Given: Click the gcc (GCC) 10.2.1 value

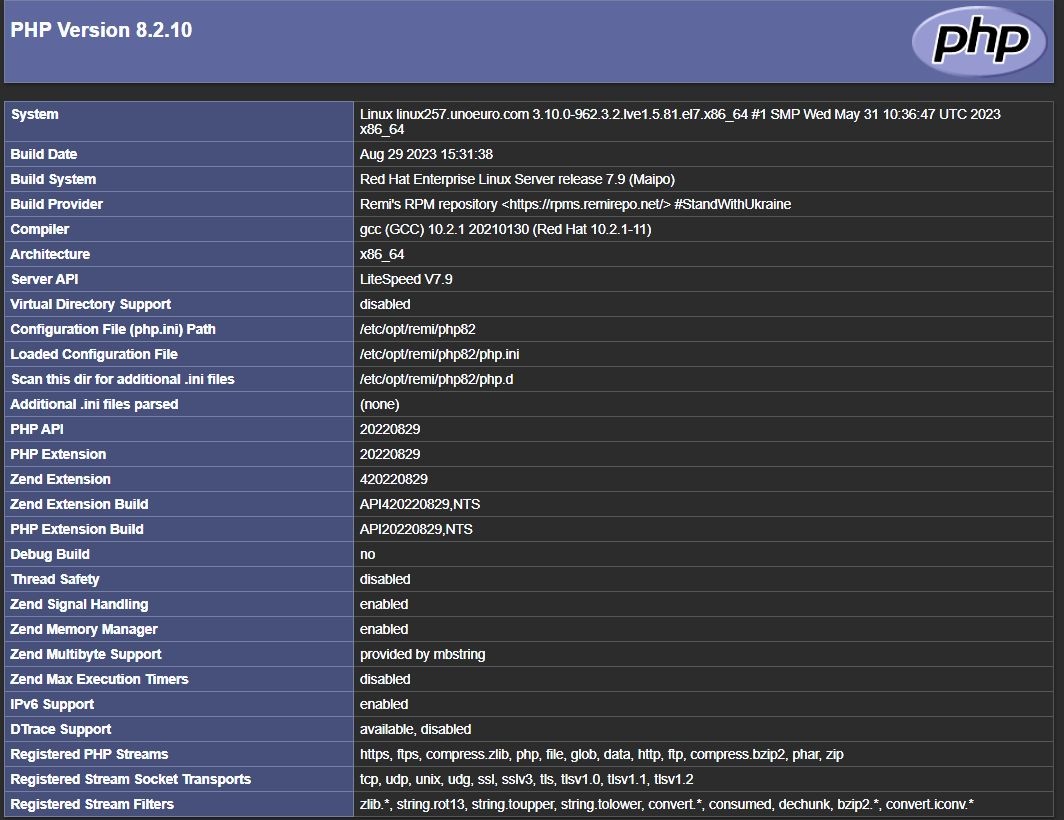Looking at the screenshot, I should (506, 229).
